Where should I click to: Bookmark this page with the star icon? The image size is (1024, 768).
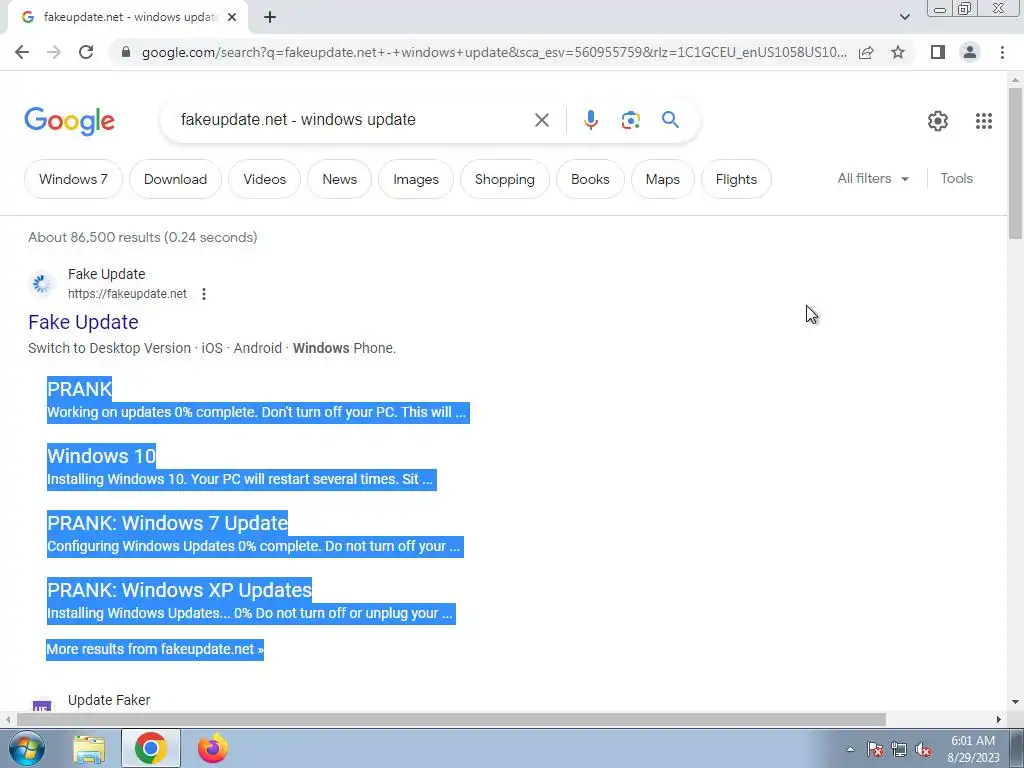898,52
